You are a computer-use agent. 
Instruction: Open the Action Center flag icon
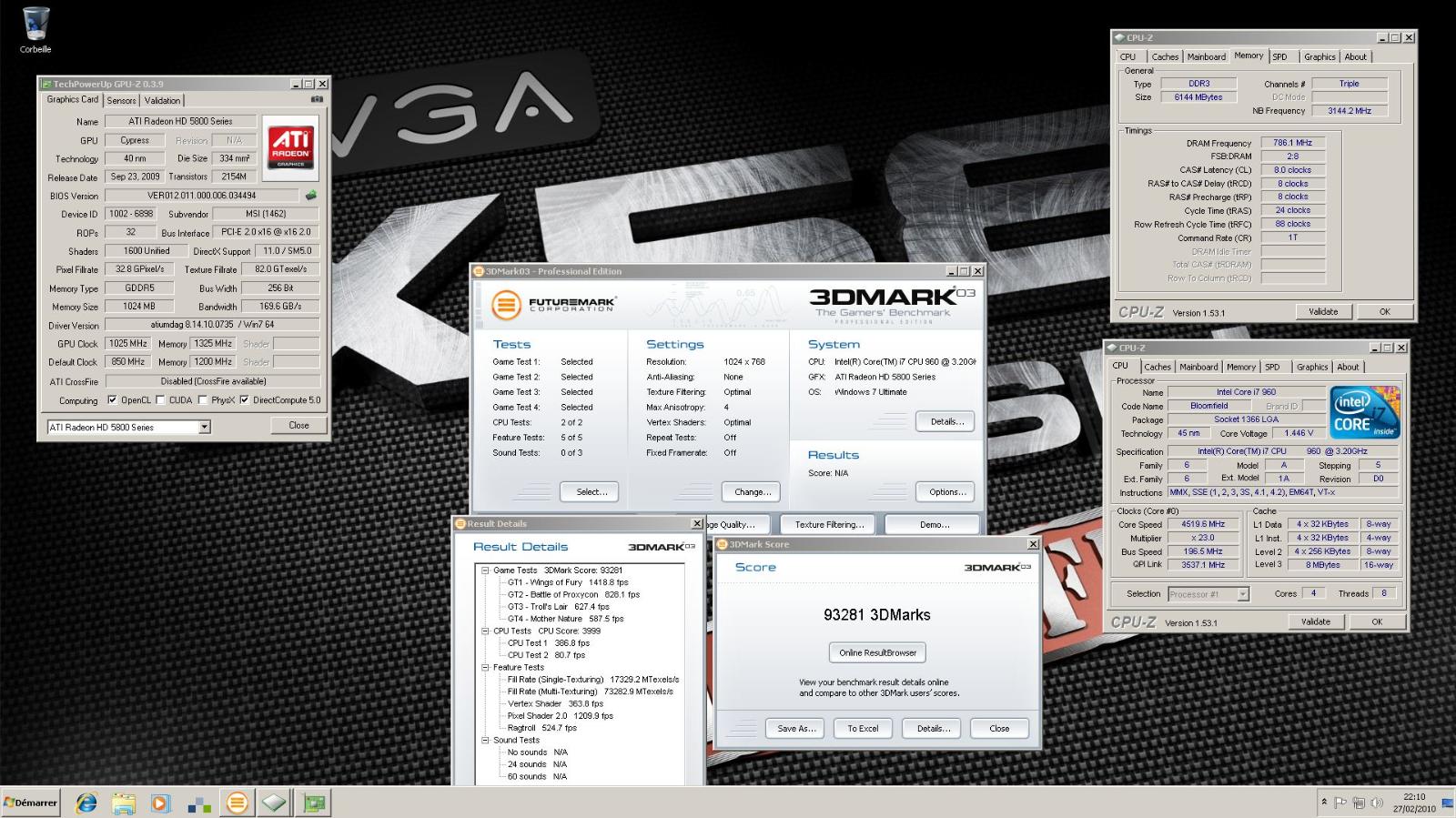pyautogui.click(x=1340, y=803)
